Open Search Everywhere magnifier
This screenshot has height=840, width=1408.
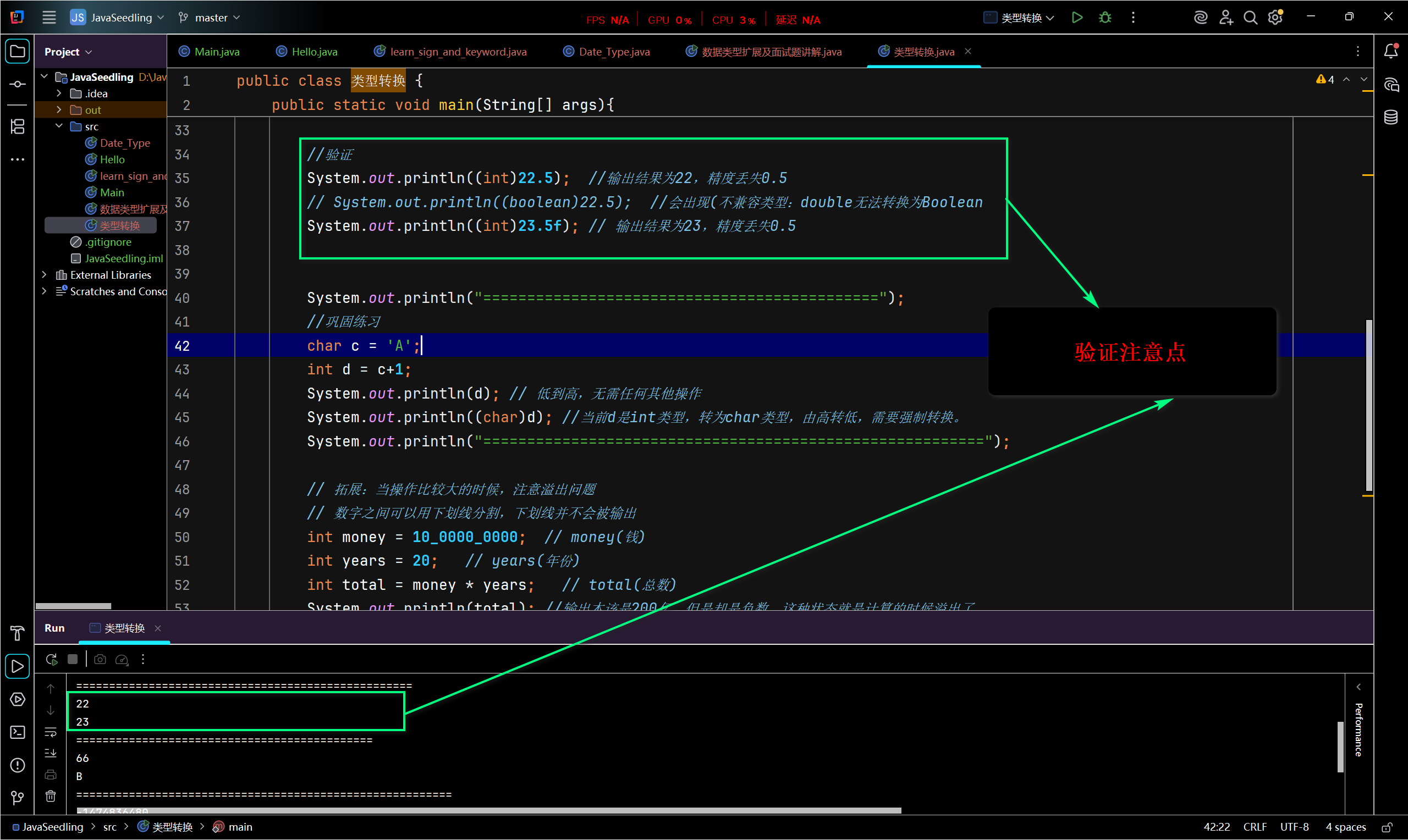click(1250, 18)
